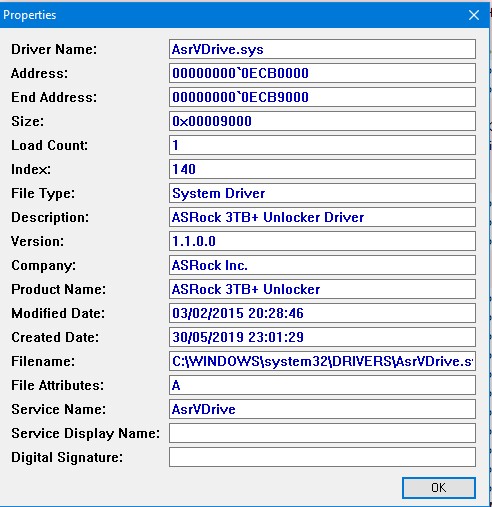Click the 'Version:' label
This screenshot has width=492, height=507.
(37, 241)
